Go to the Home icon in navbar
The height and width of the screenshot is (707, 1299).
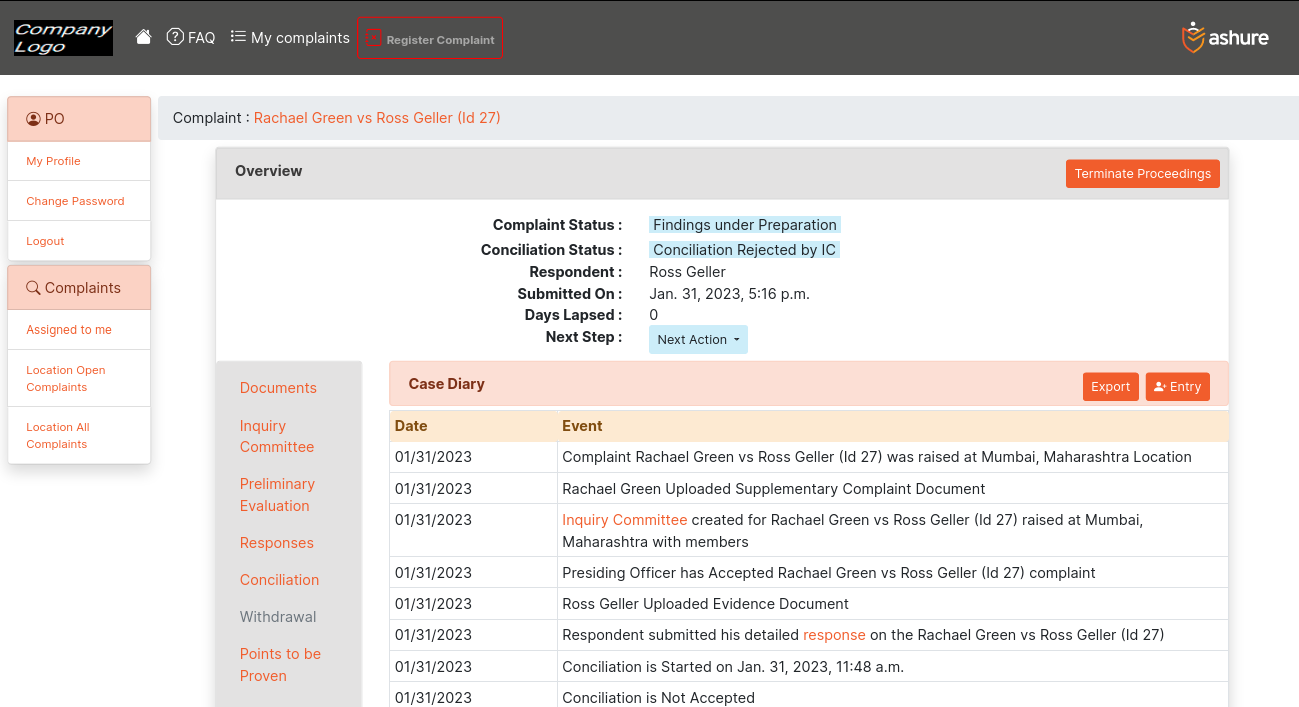point(144,37)
